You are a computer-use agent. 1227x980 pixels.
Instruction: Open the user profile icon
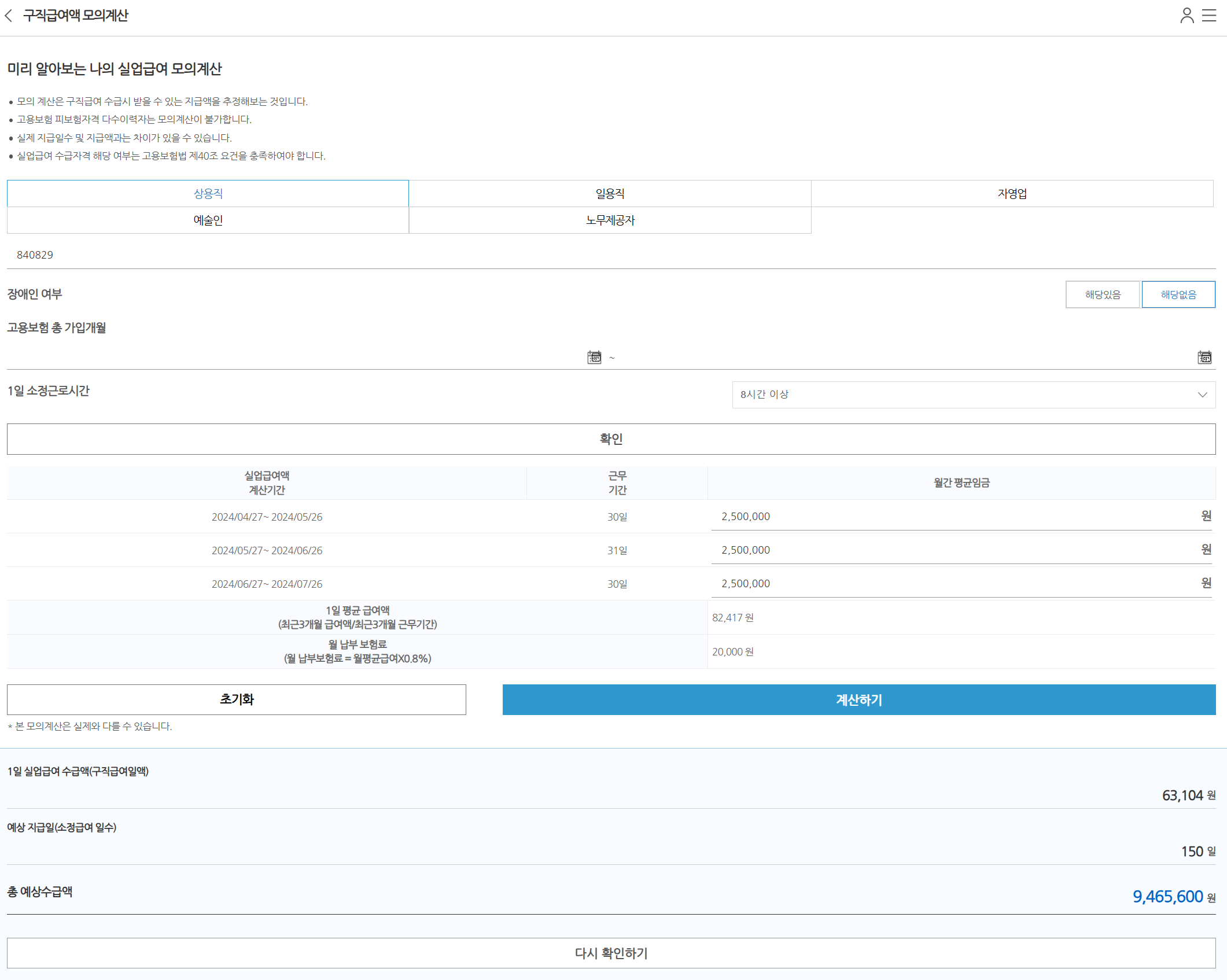1187,16
